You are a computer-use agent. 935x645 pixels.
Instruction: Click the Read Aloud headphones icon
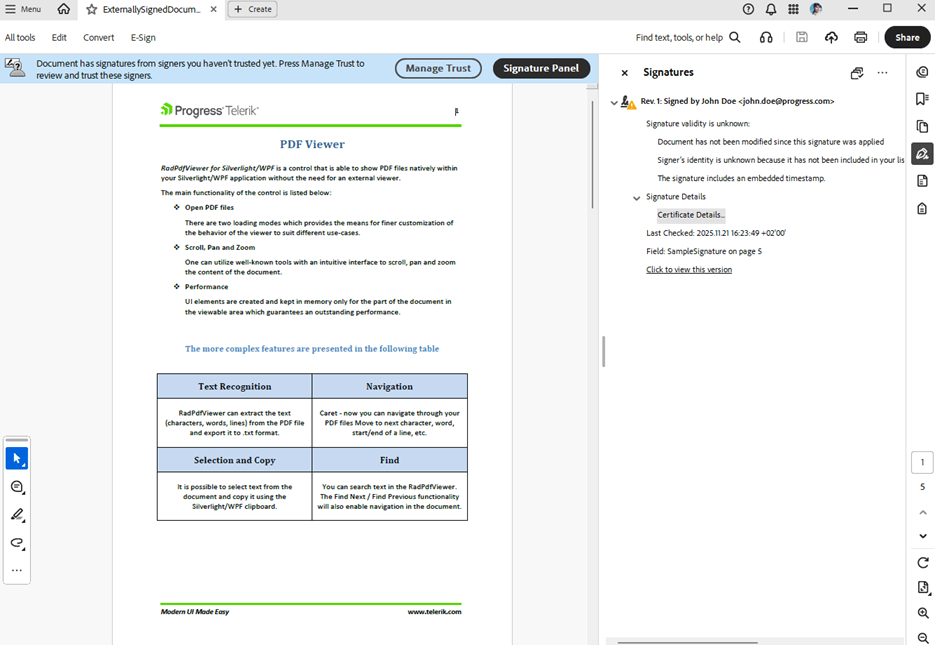pyautogui.click(x=766, y=36)
